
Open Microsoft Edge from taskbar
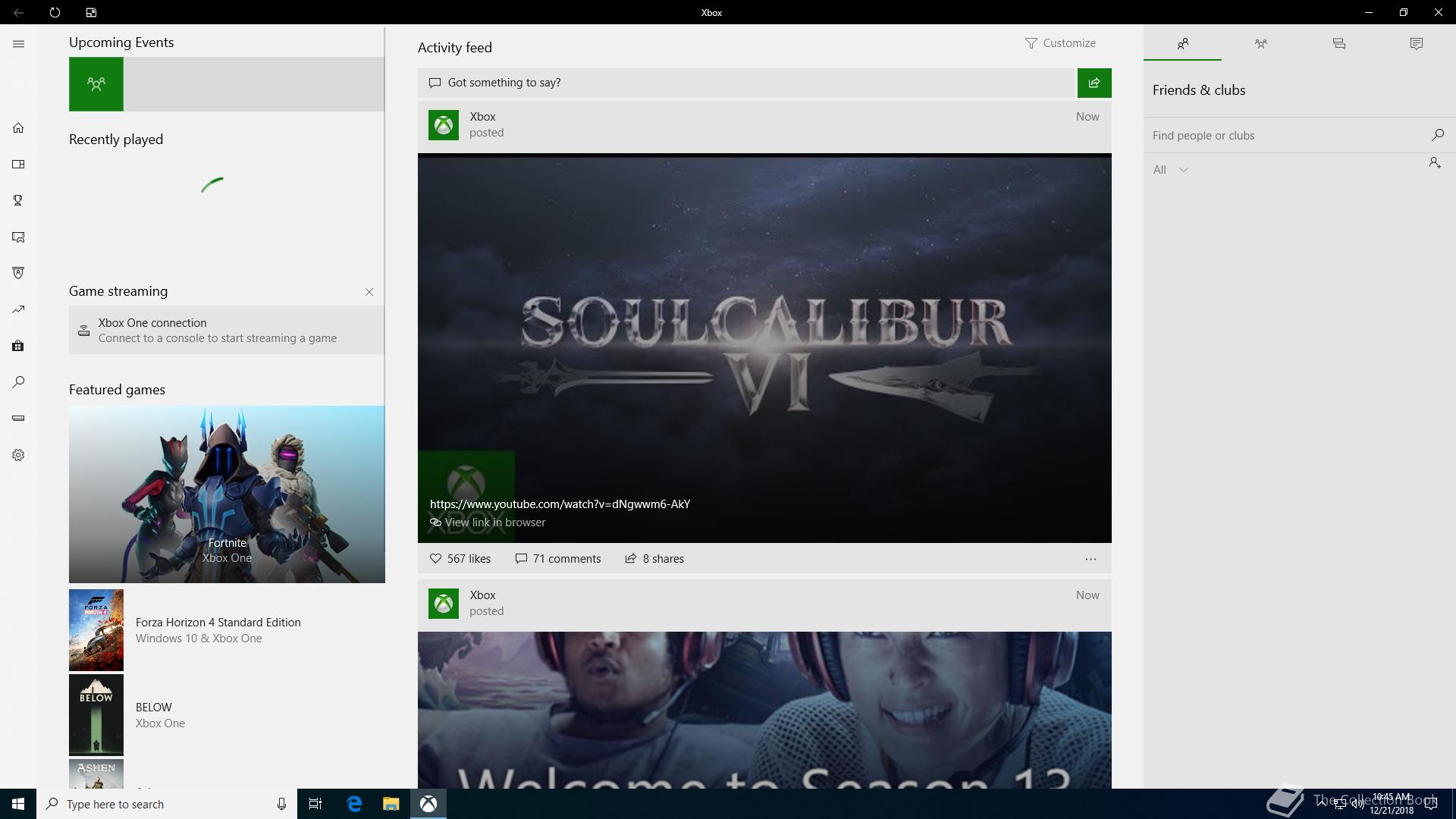pyautogui.click(x=354, y=804)
